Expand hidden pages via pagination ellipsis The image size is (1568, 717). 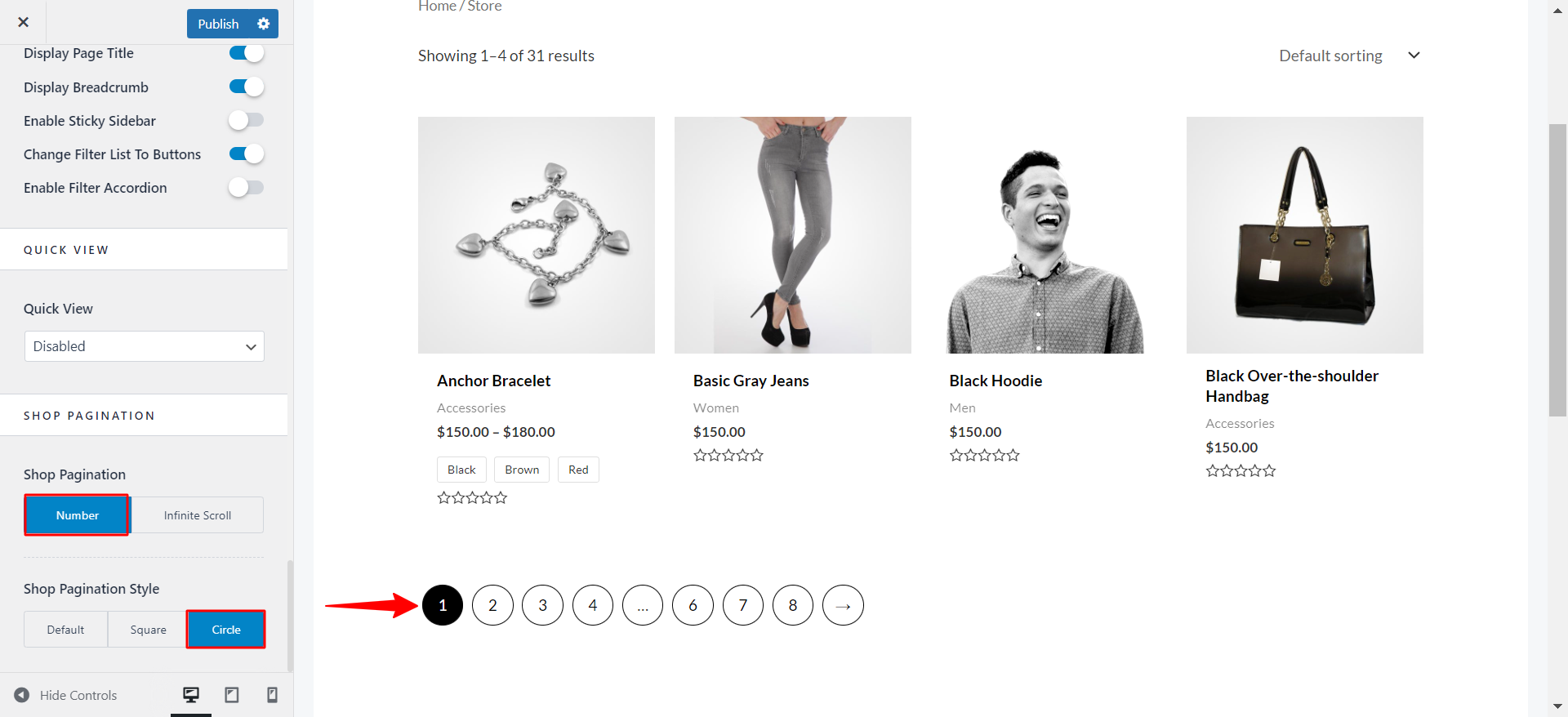pyautogui.click(x=643, y=605)
